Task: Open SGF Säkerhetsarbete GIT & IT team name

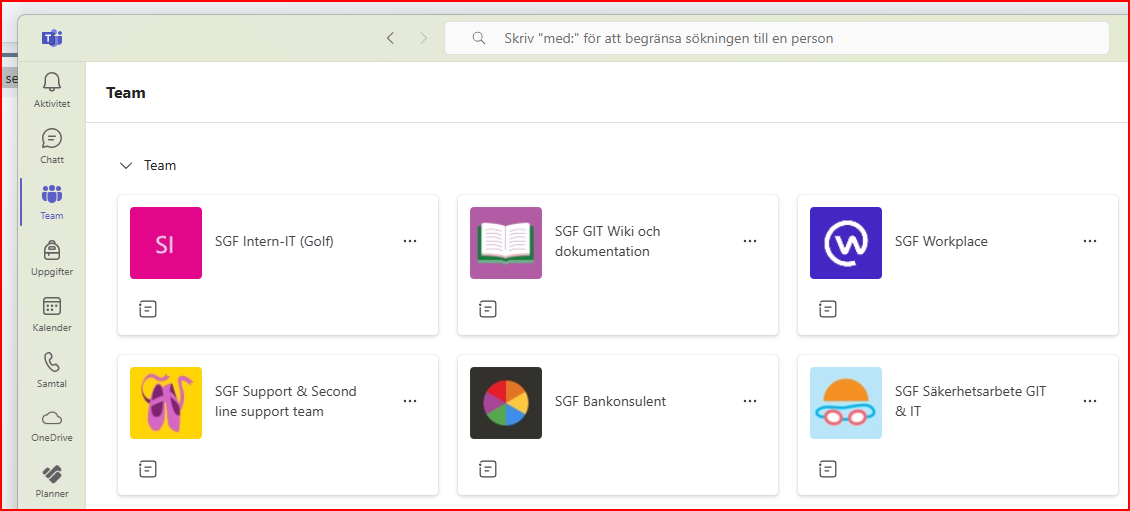Action: (x=970, y=401)
